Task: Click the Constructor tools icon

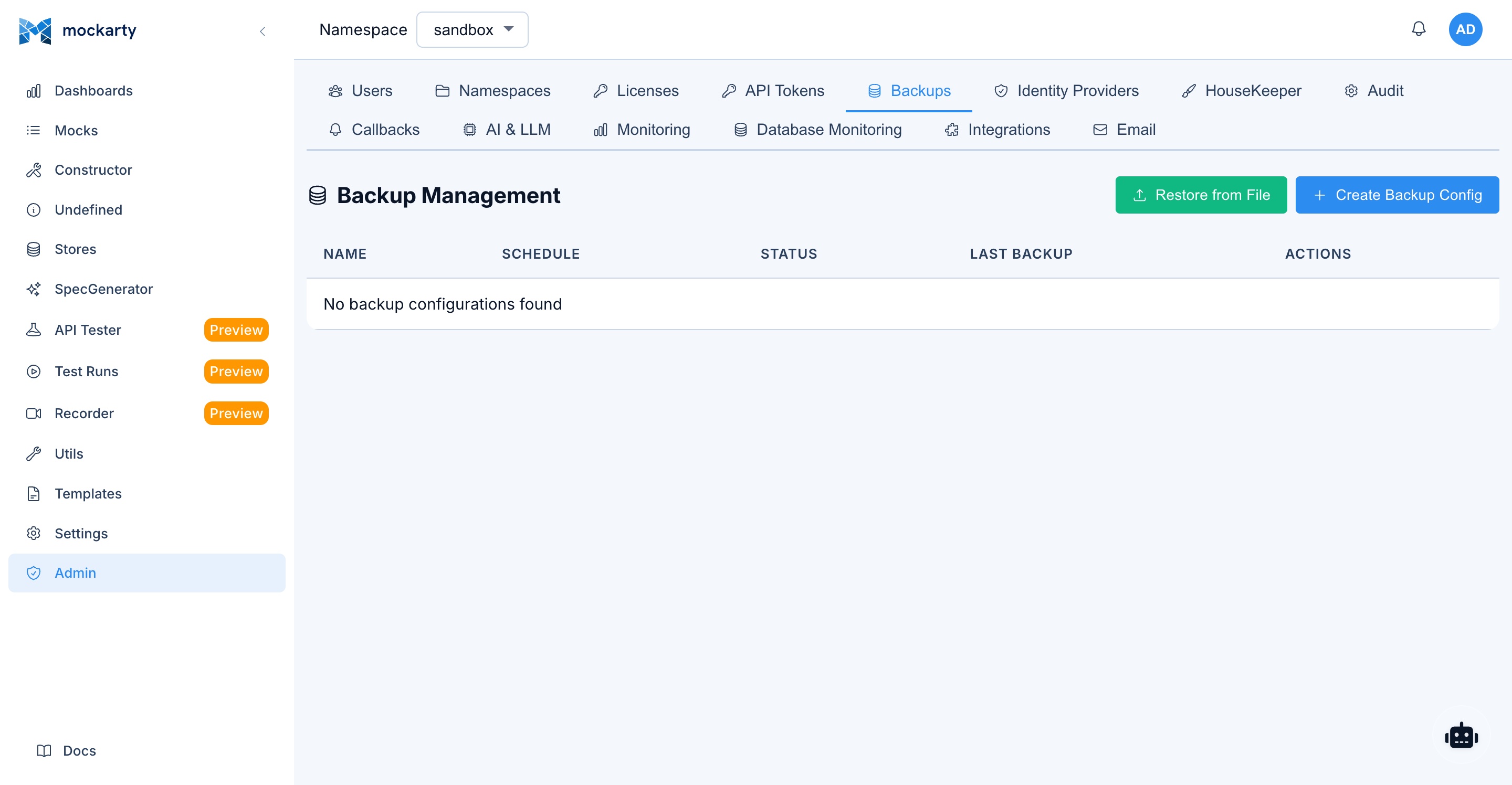Action: [x=34, y=170]
